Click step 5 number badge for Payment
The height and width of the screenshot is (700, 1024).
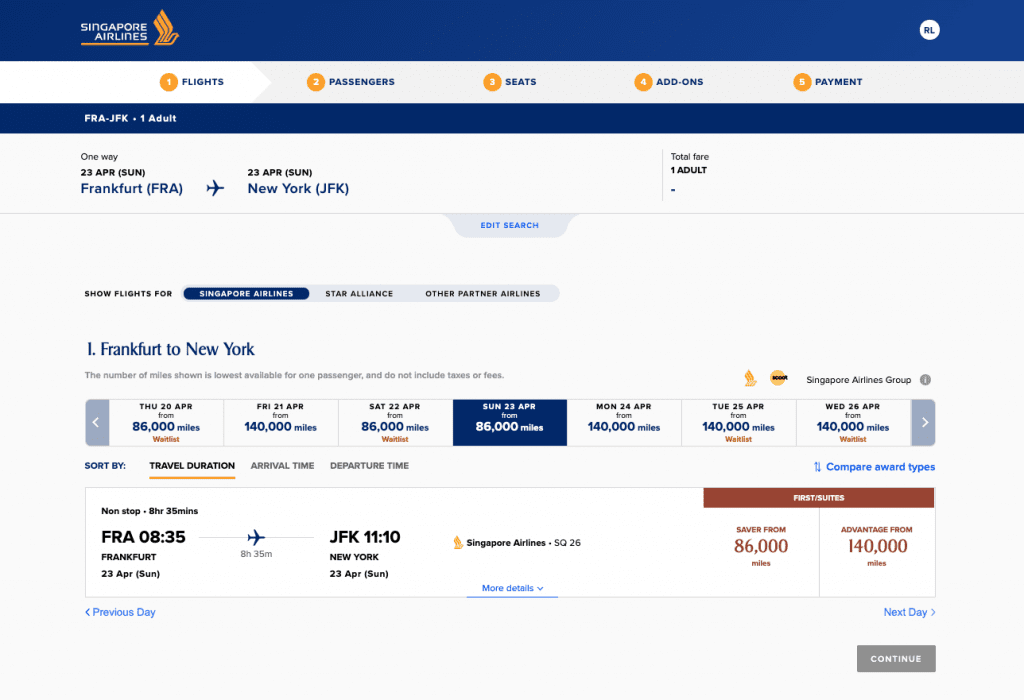tap(802, 82)
